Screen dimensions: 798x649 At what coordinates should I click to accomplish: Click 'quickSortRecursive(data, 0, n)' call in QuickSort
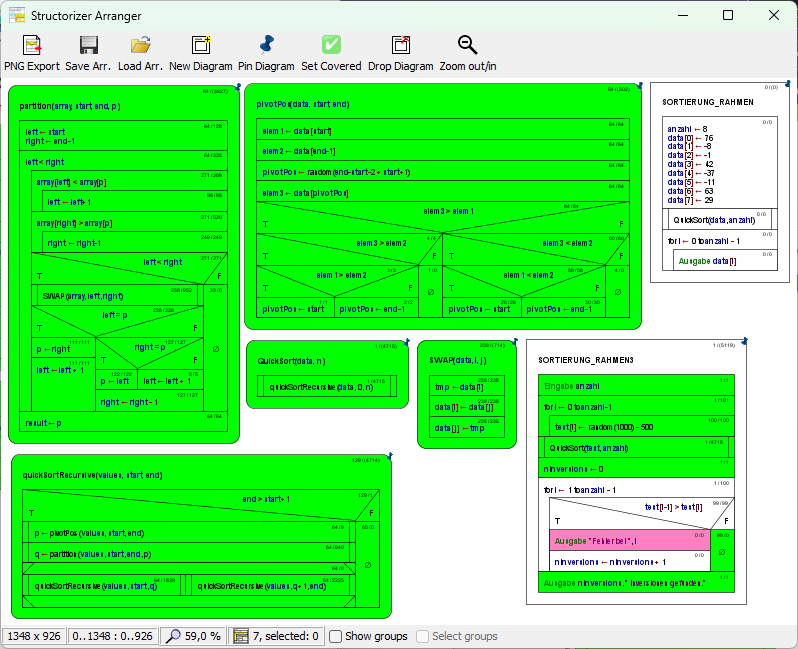pos(327,386)
